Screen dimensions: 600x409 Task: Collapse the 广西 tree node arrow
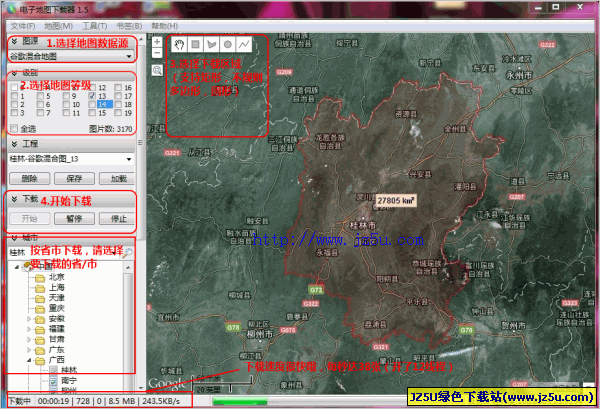(29, 360)
